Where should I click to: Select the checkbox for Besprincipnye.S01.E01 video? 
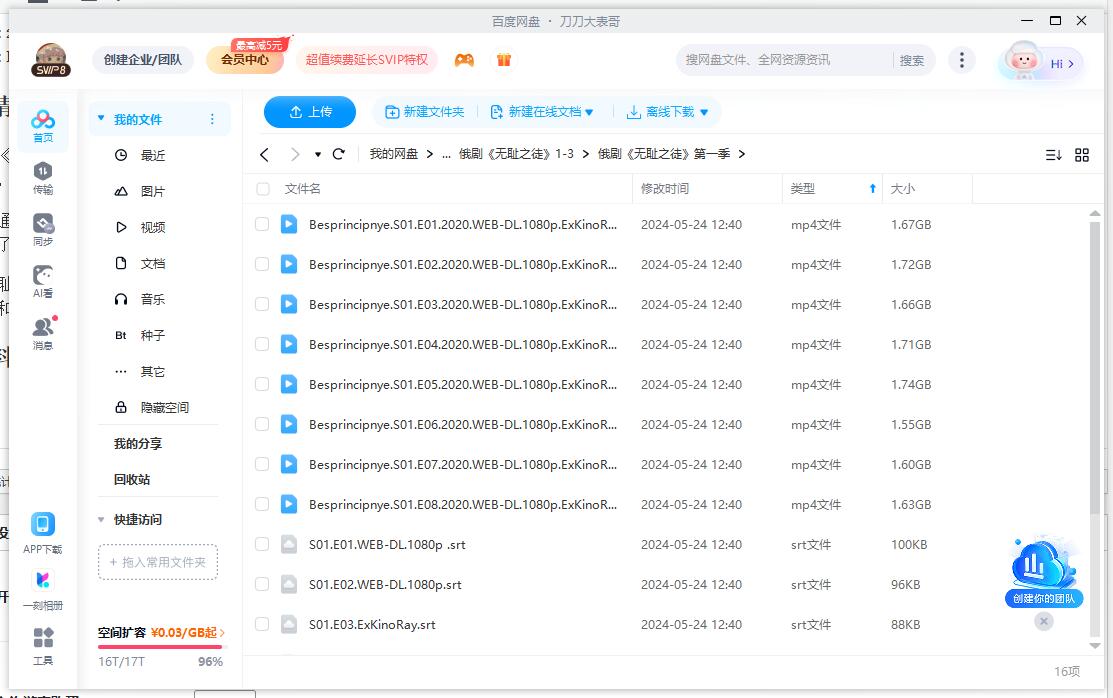[262, 224]
